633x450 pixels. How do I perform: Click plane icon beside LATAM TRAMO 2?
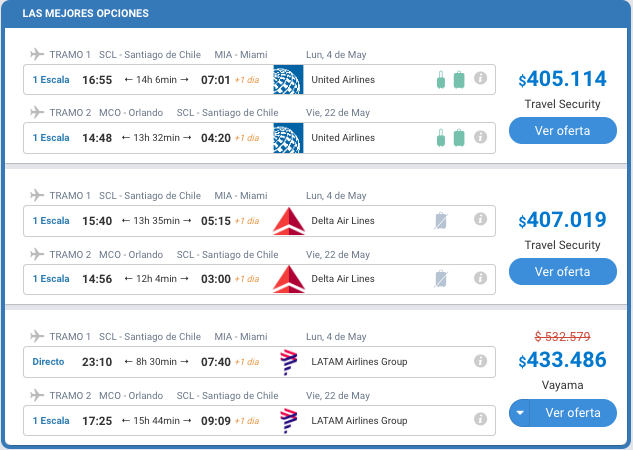[x=37, y=395]
